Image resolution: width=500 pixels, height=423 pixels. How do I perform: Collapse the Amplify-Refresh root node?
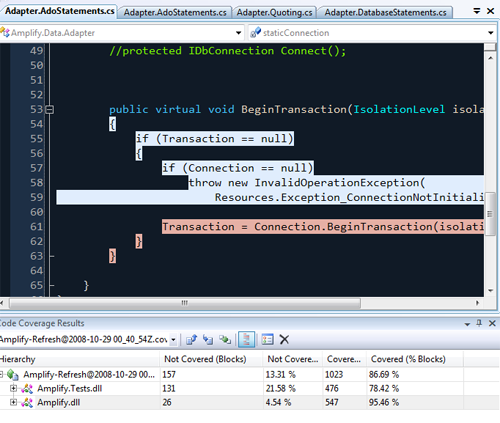[x=1, y=374]
